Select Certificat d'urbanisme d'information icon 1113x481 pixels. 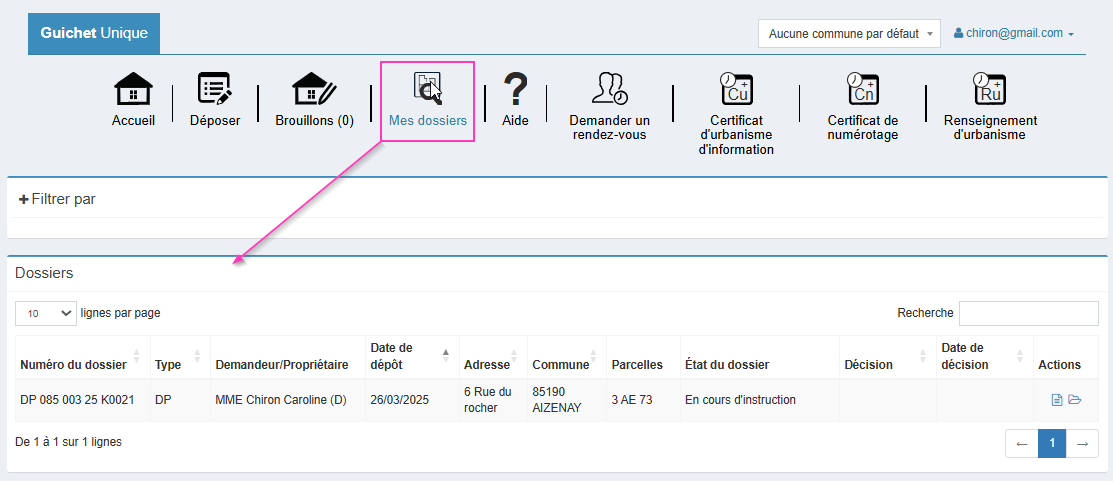pyautogui.click(x=736, y=89)
